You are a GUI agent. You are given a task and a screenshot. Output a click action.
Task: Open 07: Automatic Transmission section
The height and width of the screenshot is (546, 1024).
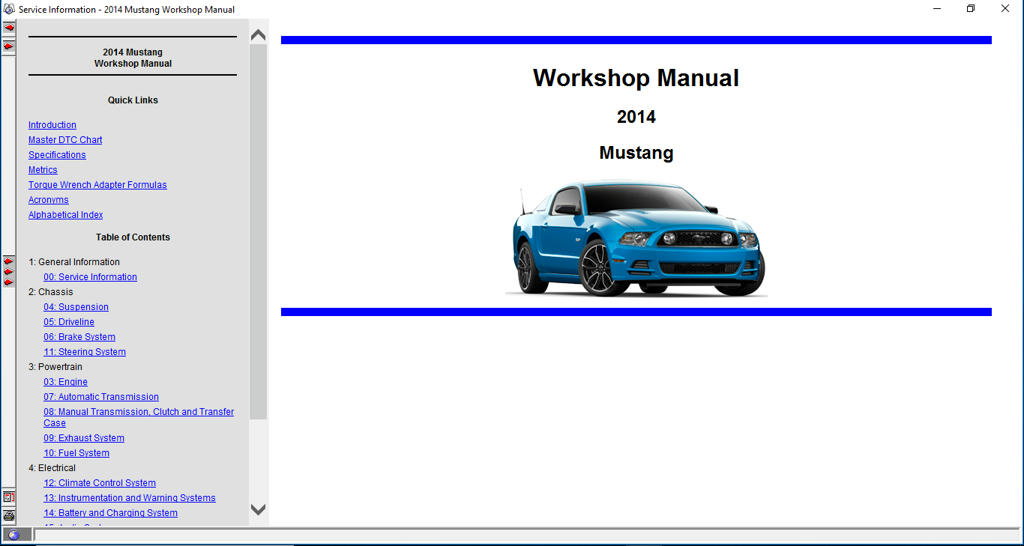tap(101, 397)
